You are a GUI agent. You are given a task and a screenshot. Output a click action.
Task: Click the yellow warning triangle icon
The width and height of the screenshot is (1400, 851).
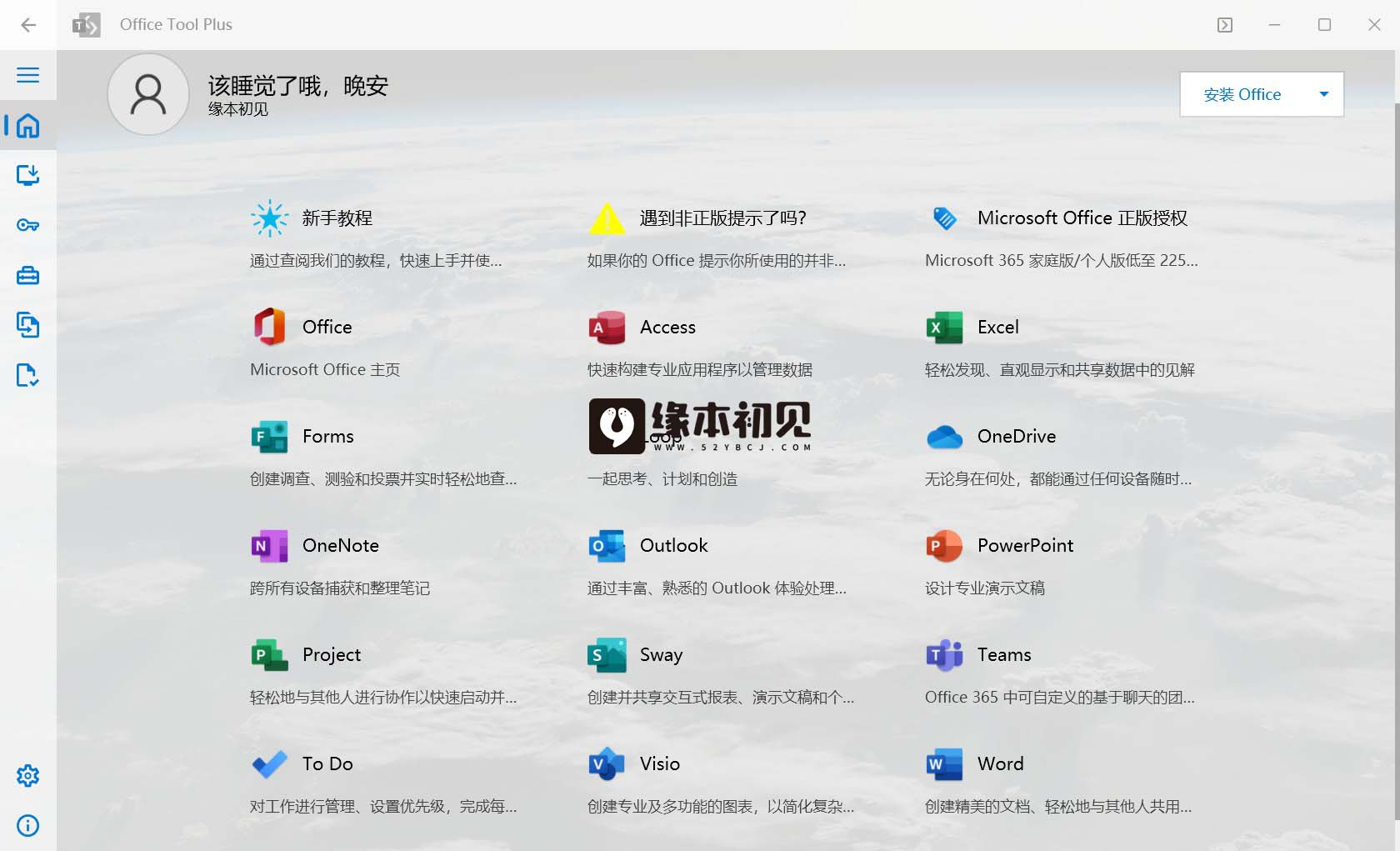tap(607, 218)
